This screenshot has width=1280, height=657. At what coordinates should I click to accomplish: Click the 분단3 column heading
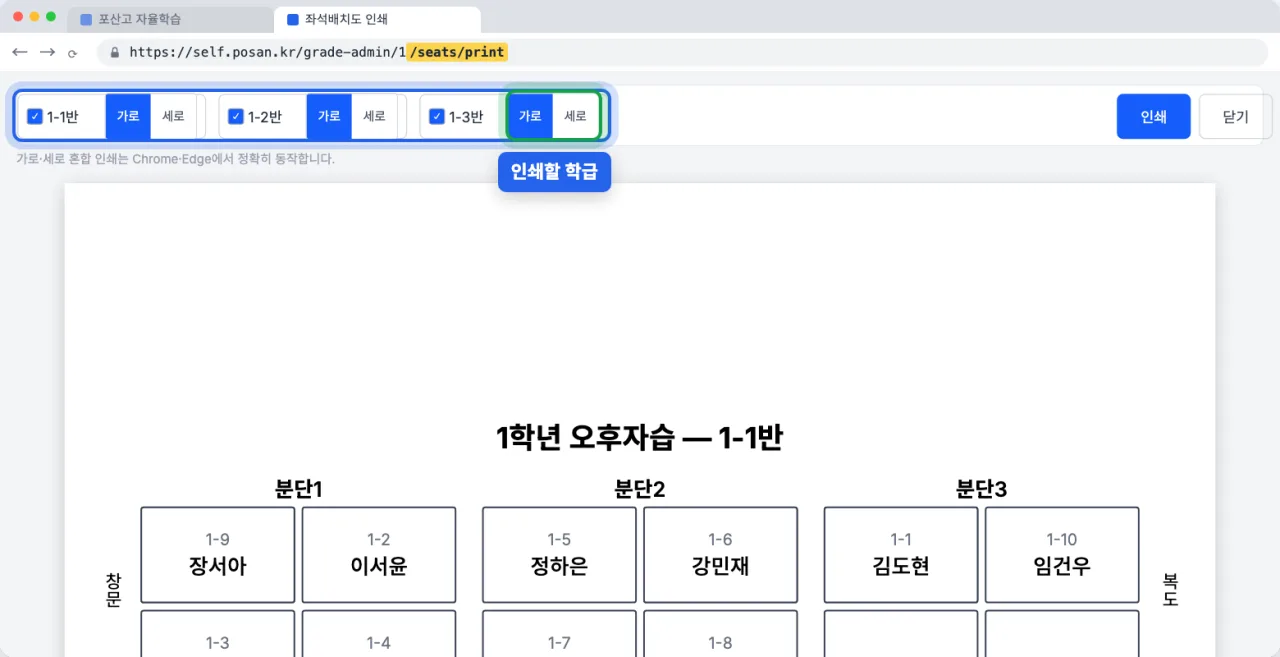pos(982,489)
